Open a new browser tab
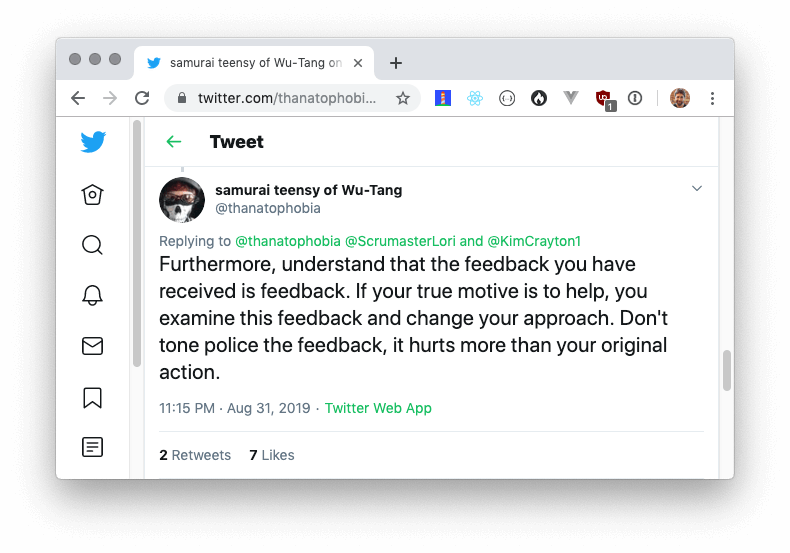Viewport: 790px width, 553px height. (x=396, y=63)
